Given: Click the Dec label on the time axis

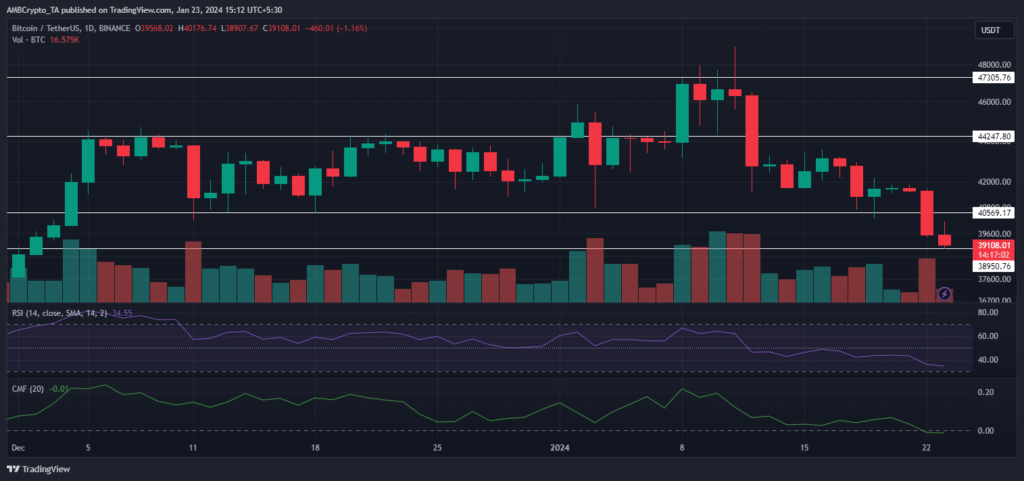Looking at the screenshot, I should [x=15, y=448].
